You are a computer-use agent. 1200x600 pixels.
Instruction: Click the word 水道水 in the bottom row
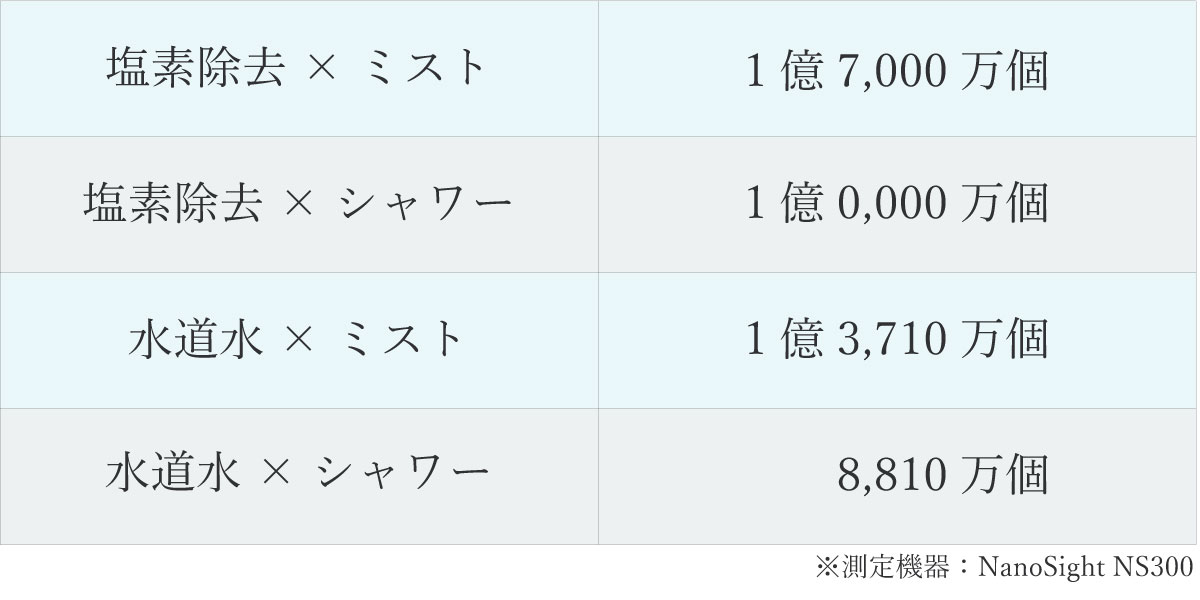point(173,476)
